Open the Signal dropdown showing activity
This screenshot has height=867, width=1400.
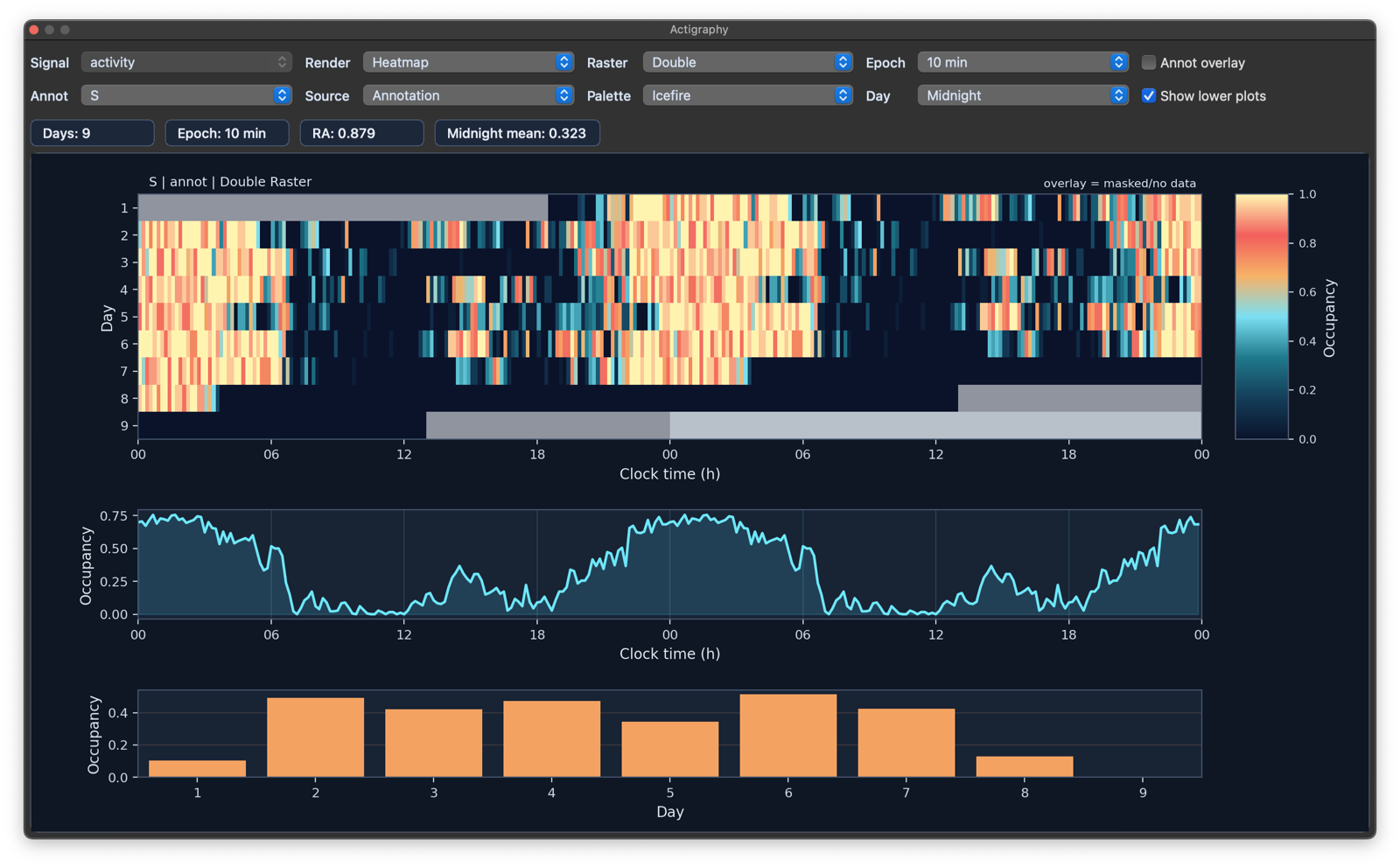click(x=185, y=62)
